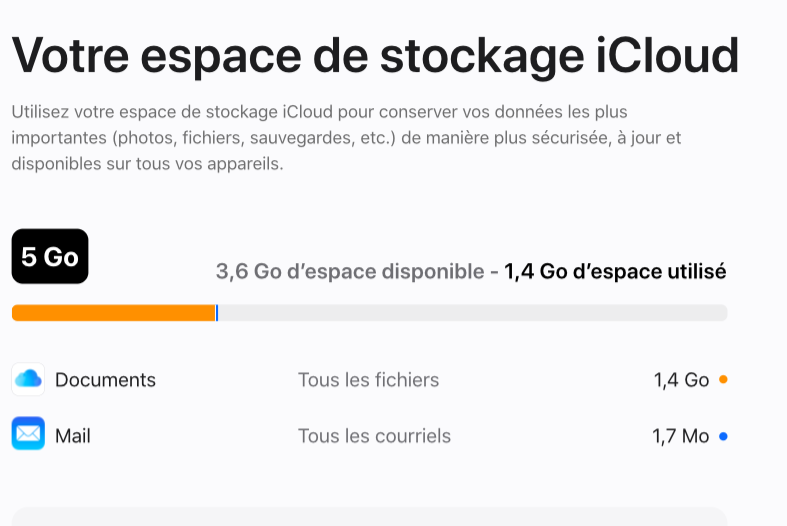Image resolution: width=787 pixels, height=526 pixels.
Task: Click the Votre espace de stockage iCloud heading
Action: click(x=375, y=55)
